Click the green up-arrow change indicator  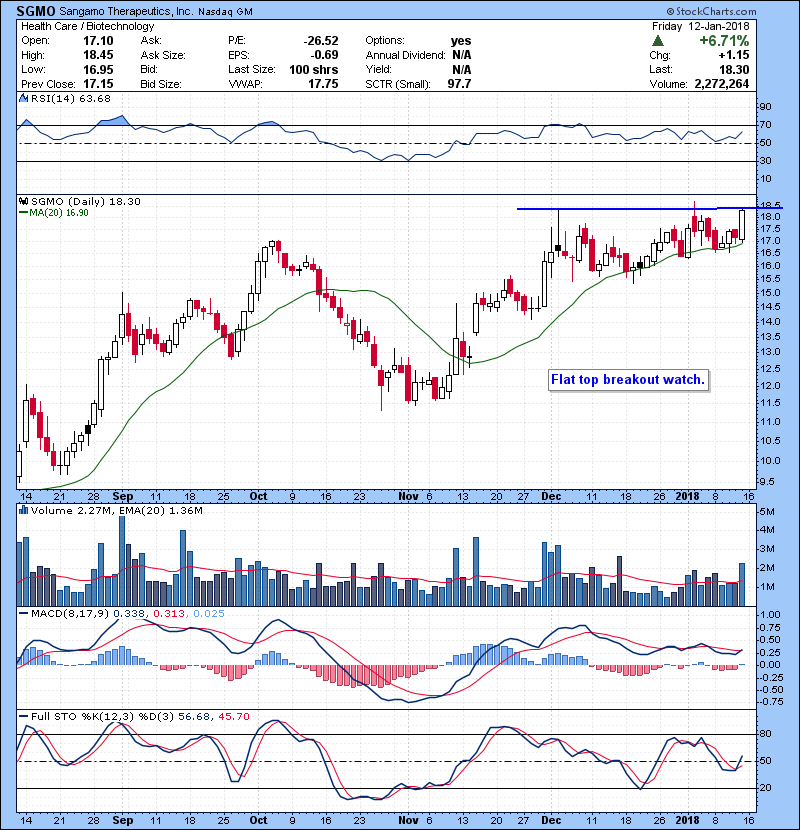(x=658, y=40)
